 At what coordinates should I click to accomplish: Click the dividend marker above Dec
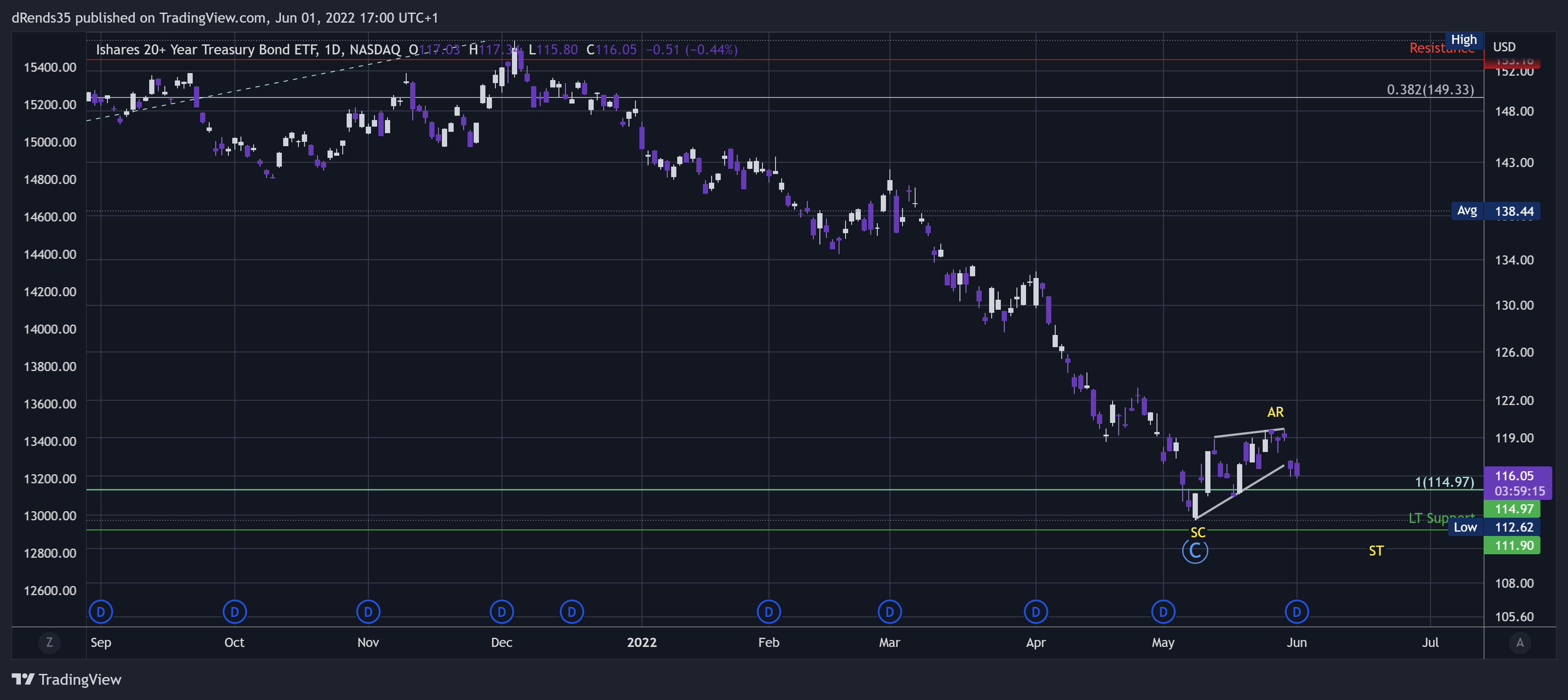tap(501, 612)
